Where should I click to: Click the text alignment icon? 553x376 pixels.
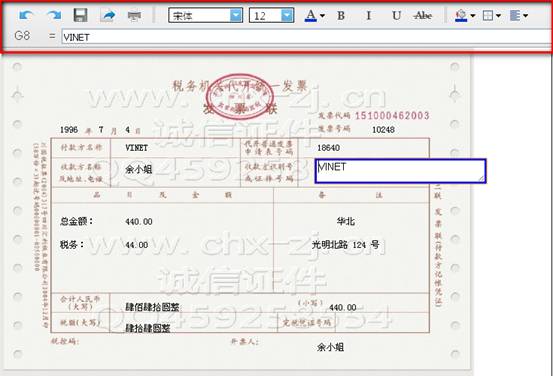pos(515,15)
